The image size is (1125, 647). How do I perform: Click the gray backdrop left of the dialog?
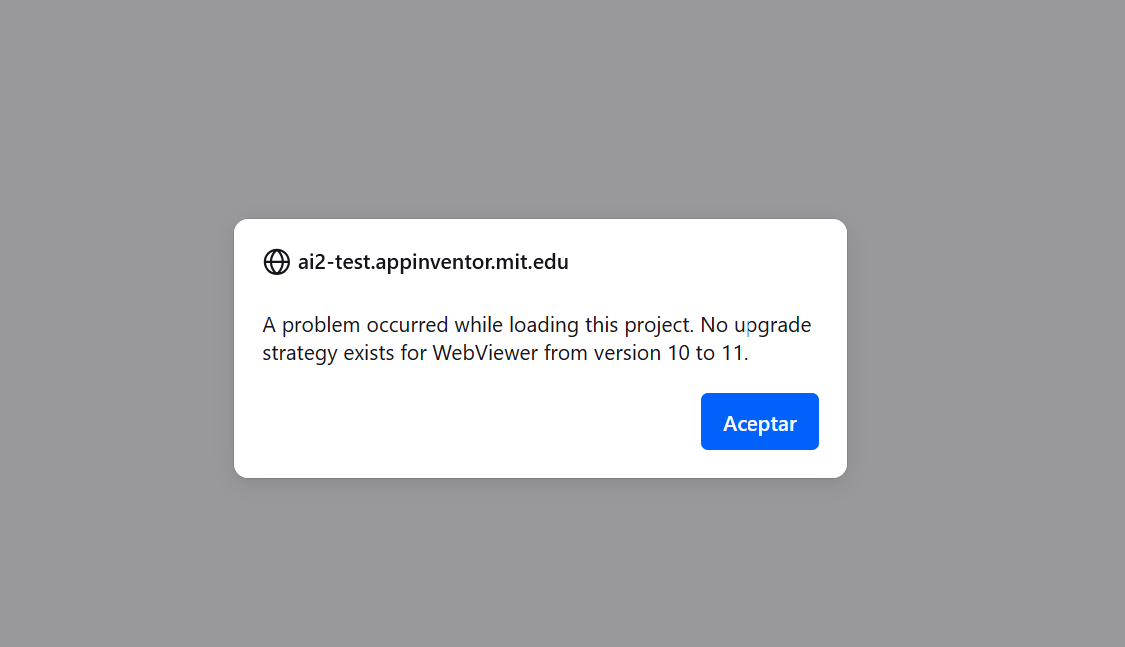coord(115,348)
